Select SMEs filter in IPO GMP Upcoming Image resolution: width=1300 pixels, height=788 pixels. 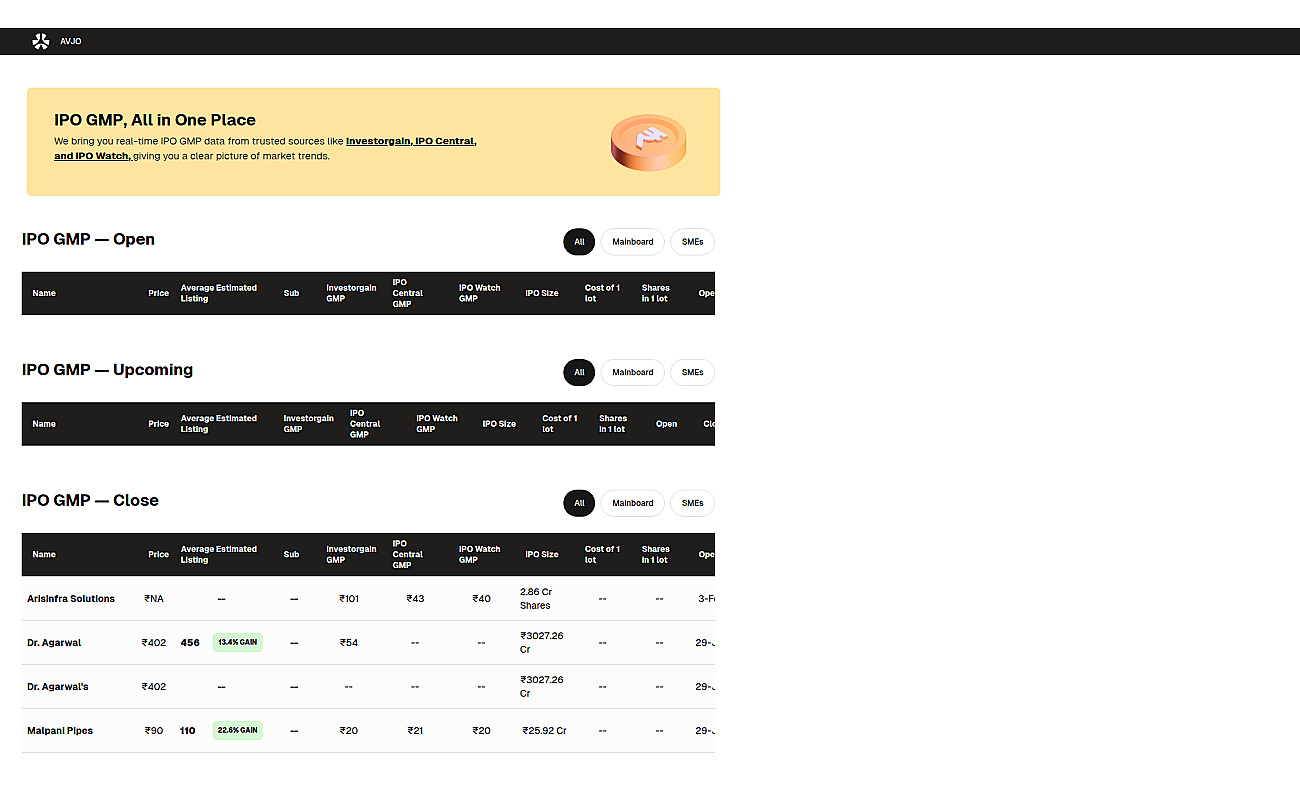[x=693, y=372]
